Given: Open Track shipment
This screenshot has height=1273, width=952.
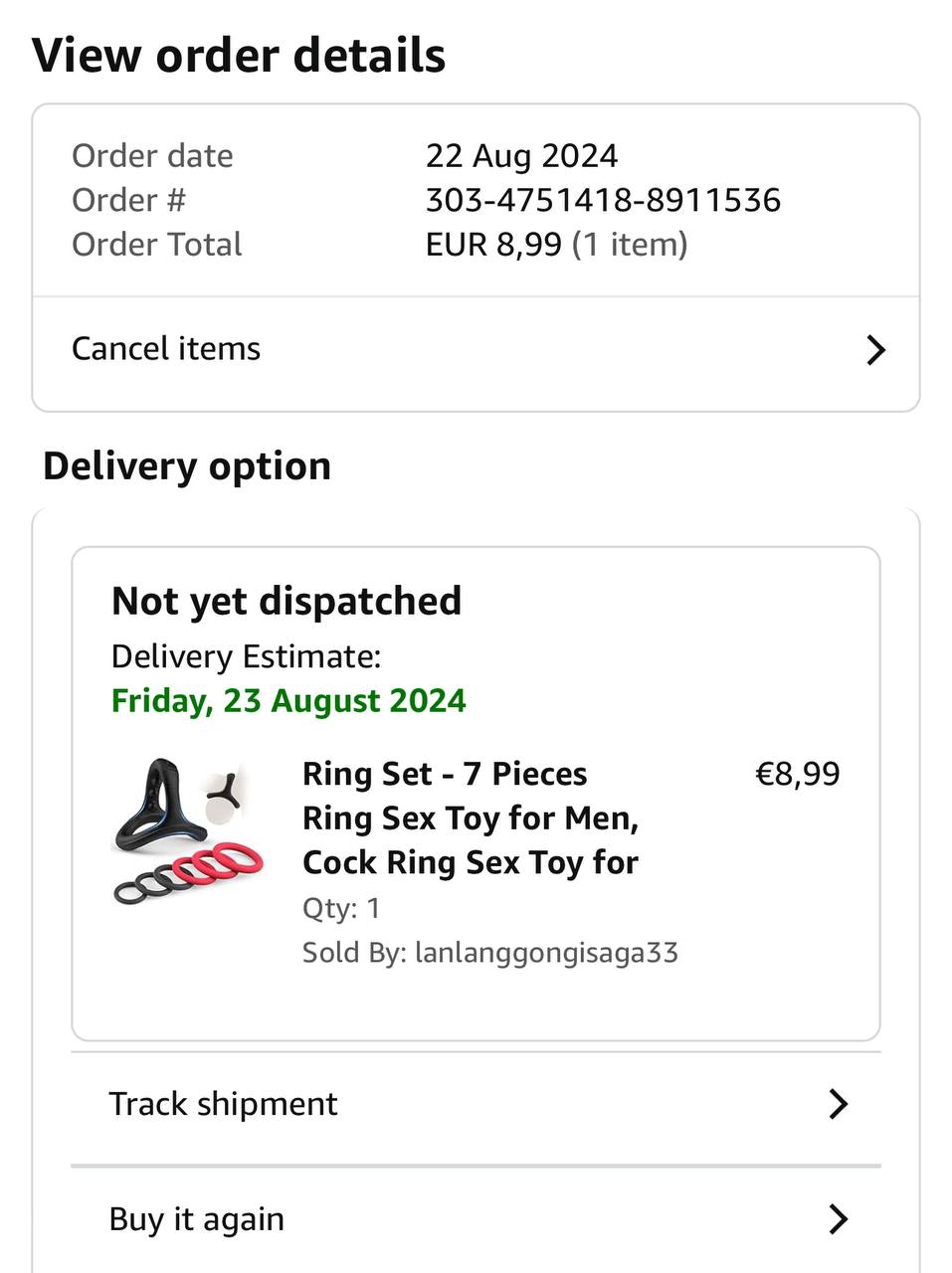Looking at the screenshot, I should (224, 1104).
